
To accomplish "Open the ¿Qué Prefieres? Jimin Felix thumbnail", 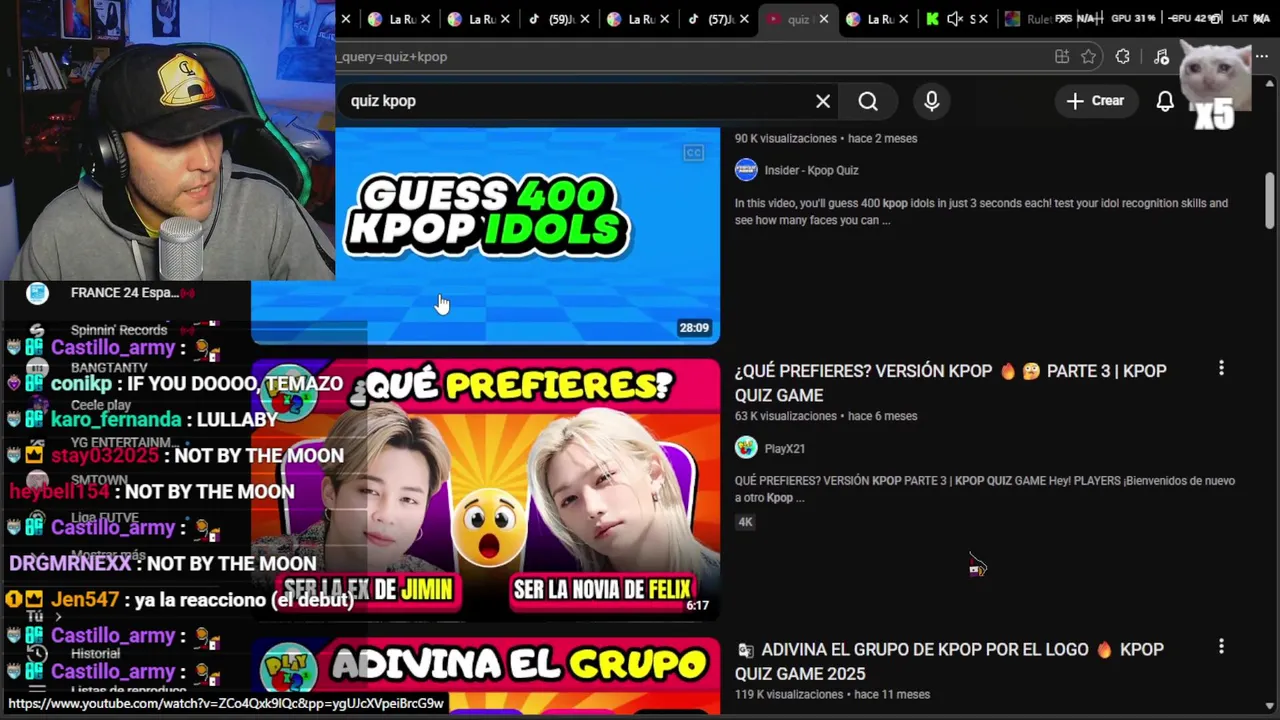I will [485, 490].
